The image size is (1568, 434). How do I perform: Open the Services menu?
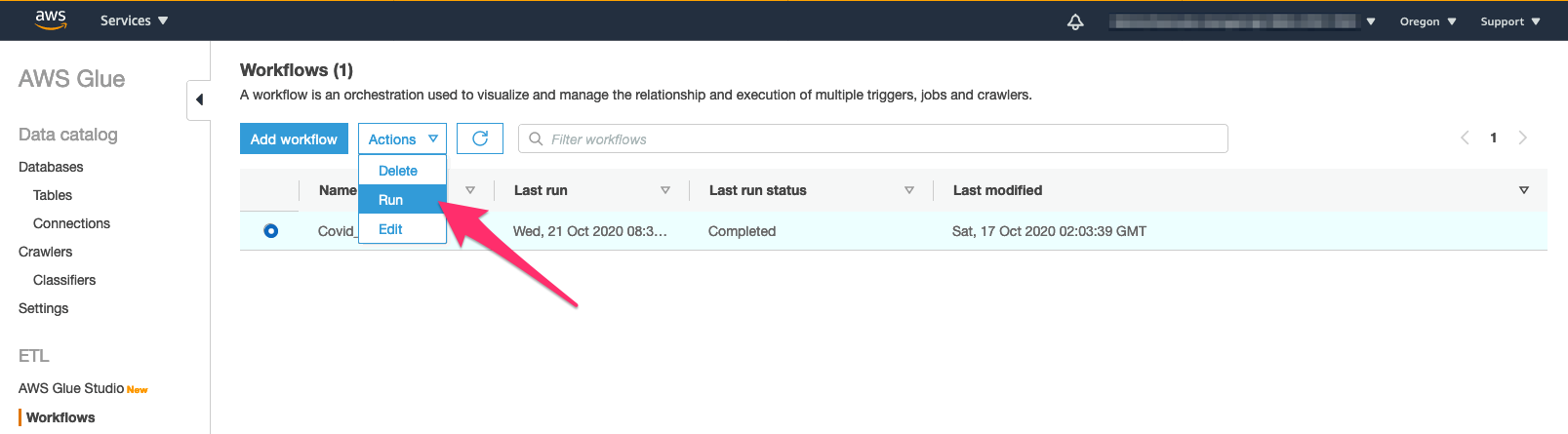pos(135,20)
